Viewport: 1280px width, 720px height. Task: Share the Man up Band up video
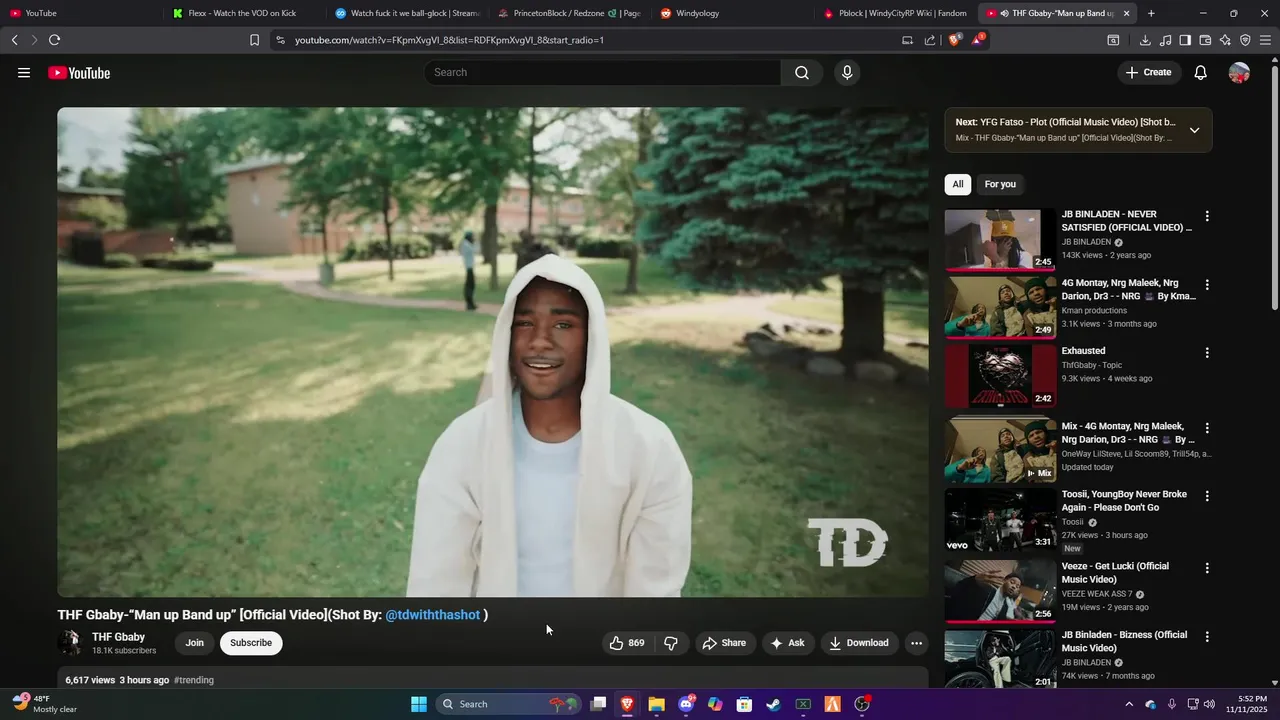(x=724, y=643)
